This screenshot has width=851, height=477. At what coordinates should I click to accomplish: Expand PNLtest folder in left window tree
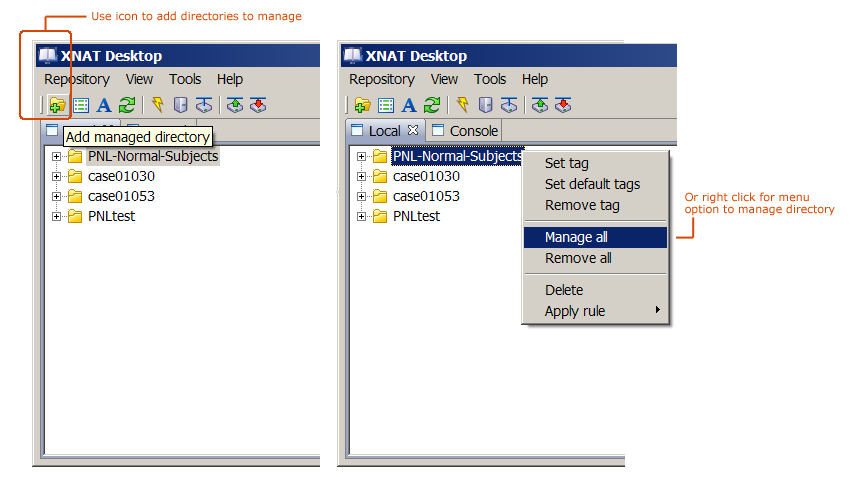57,216
